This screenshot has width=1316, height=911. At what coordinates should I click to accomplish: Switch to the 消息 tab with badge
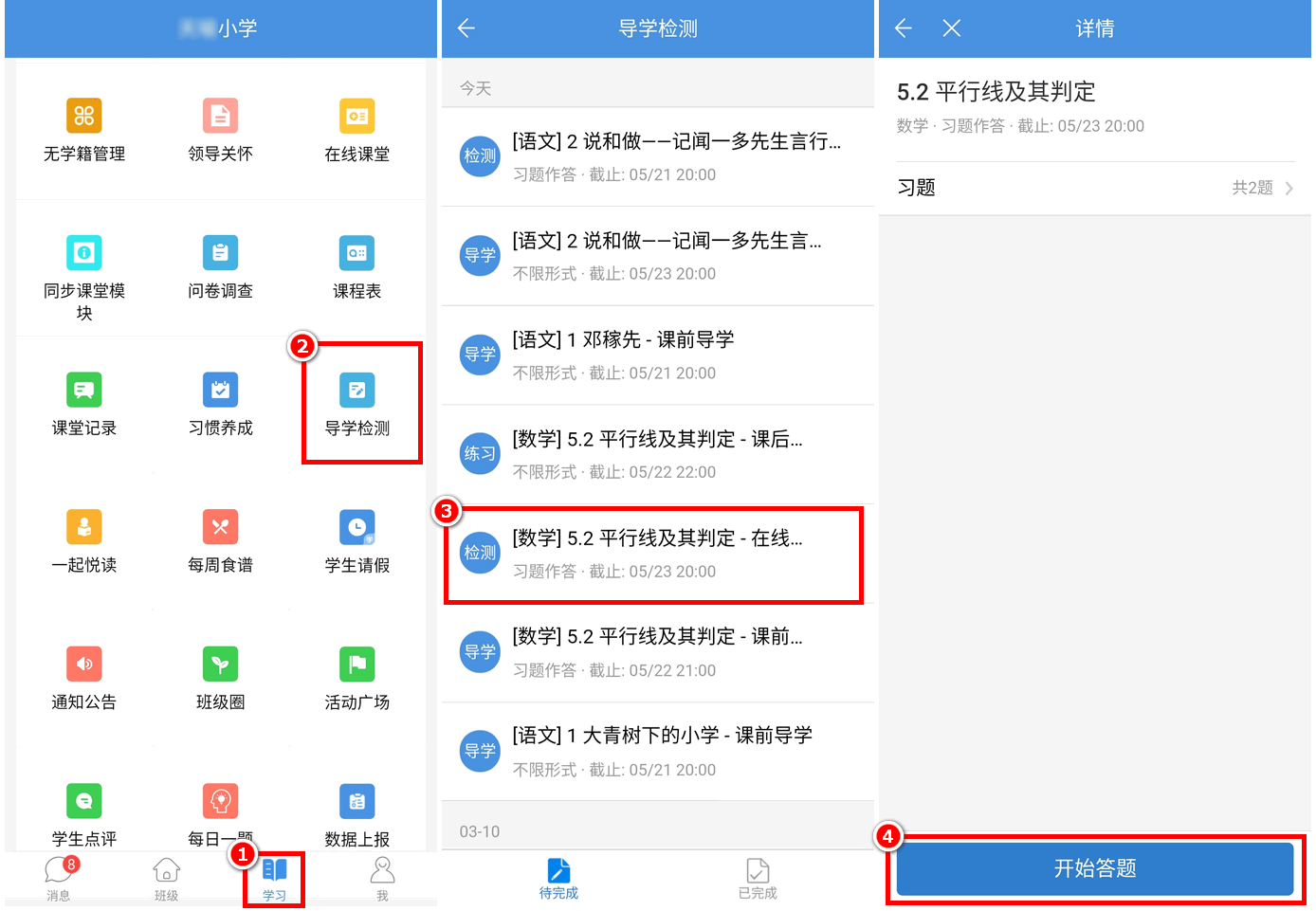[59, 879]
